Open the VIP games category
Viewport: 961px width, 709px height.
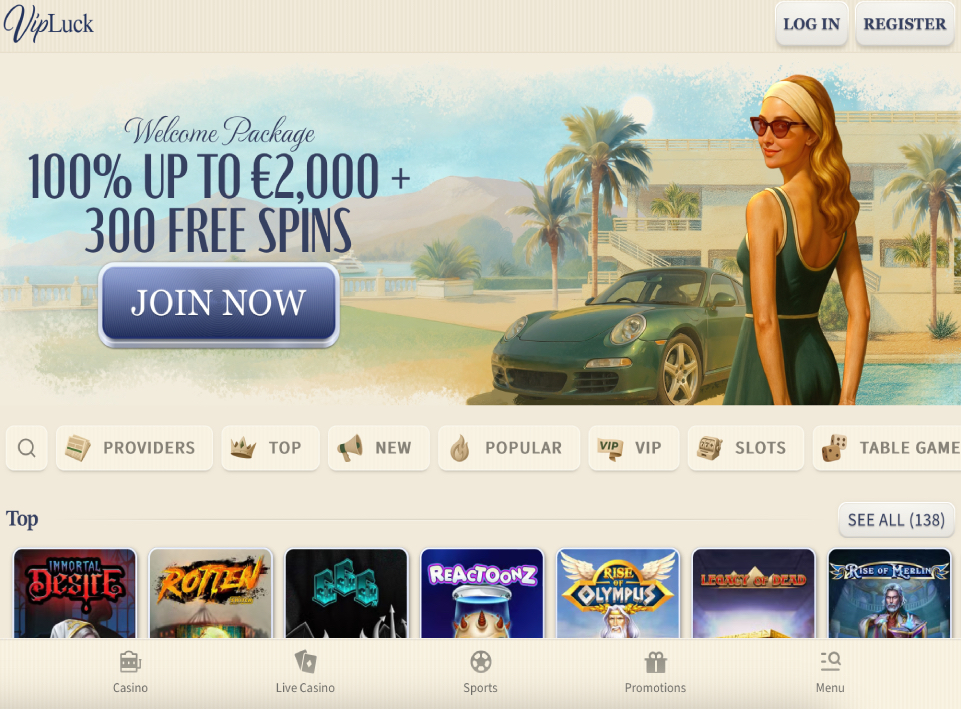click(634, 448)
